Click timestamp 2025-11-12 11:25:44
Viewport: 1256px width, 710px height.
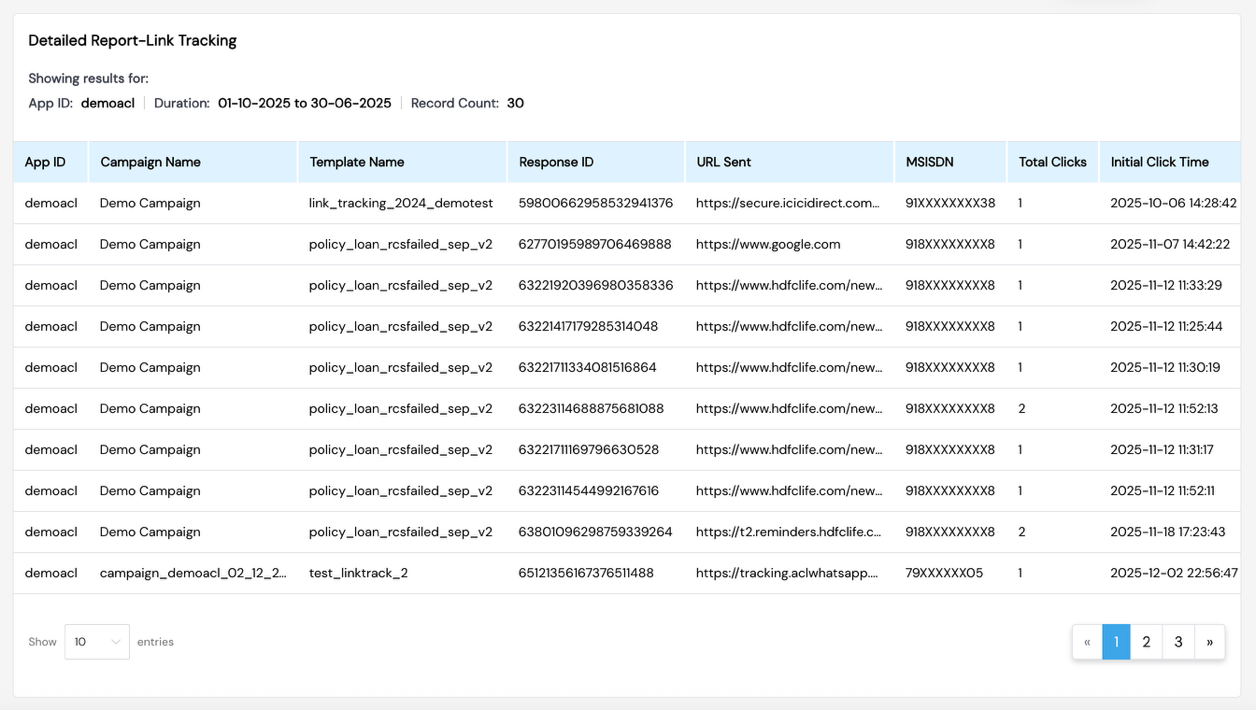click(1166, 326)
